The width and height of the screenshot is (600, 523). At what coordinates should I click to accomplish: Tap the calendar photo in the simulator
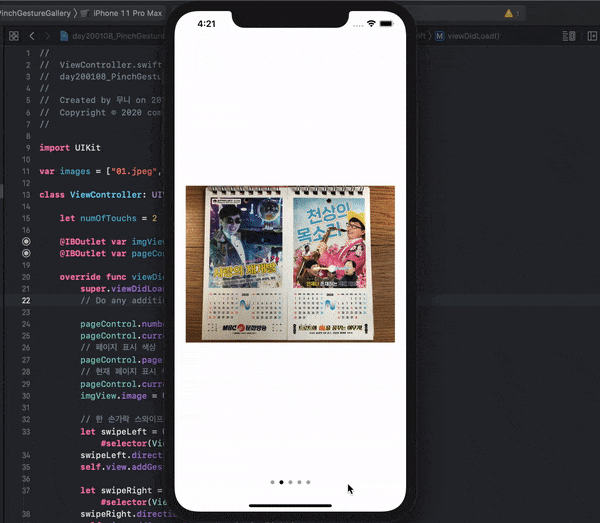click(290, 264)
